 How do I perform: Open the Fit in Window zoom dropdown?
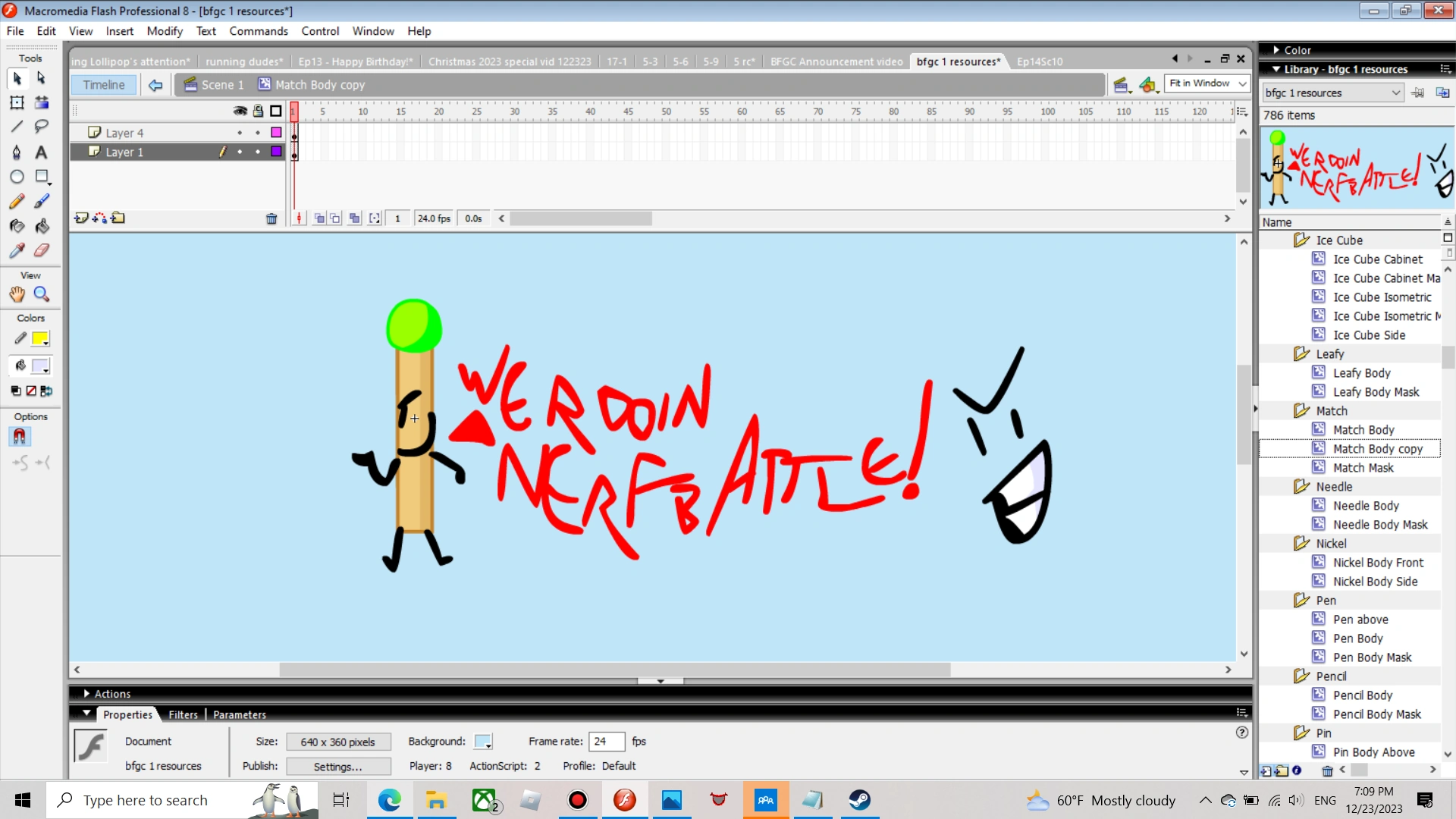tap(1242, 83)
